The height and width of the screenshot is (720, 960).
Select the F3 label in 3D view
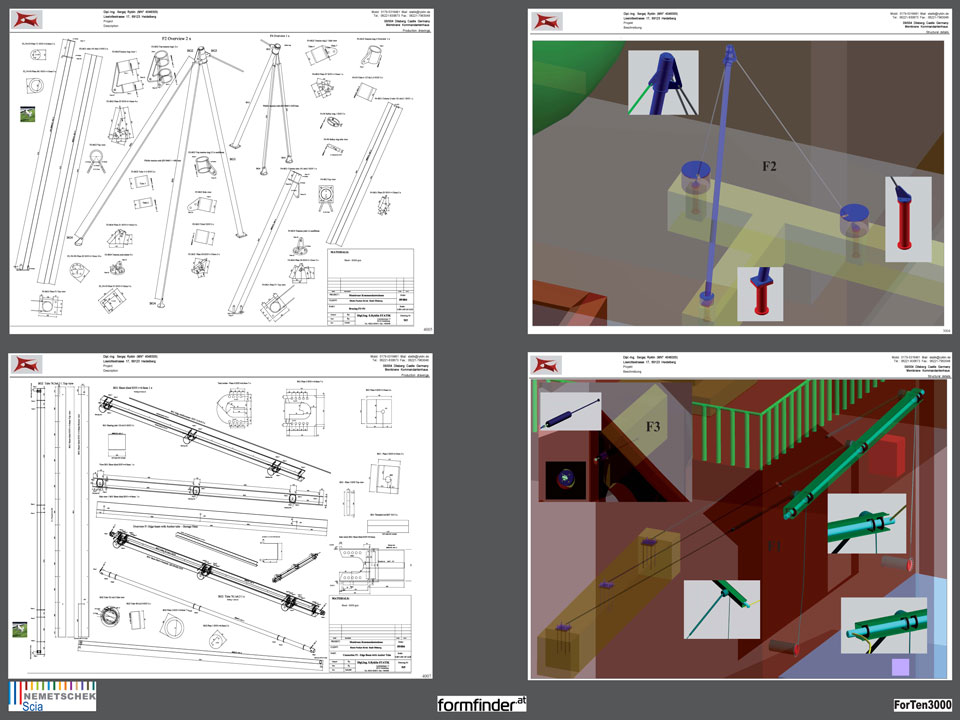(x=653, y=427)
